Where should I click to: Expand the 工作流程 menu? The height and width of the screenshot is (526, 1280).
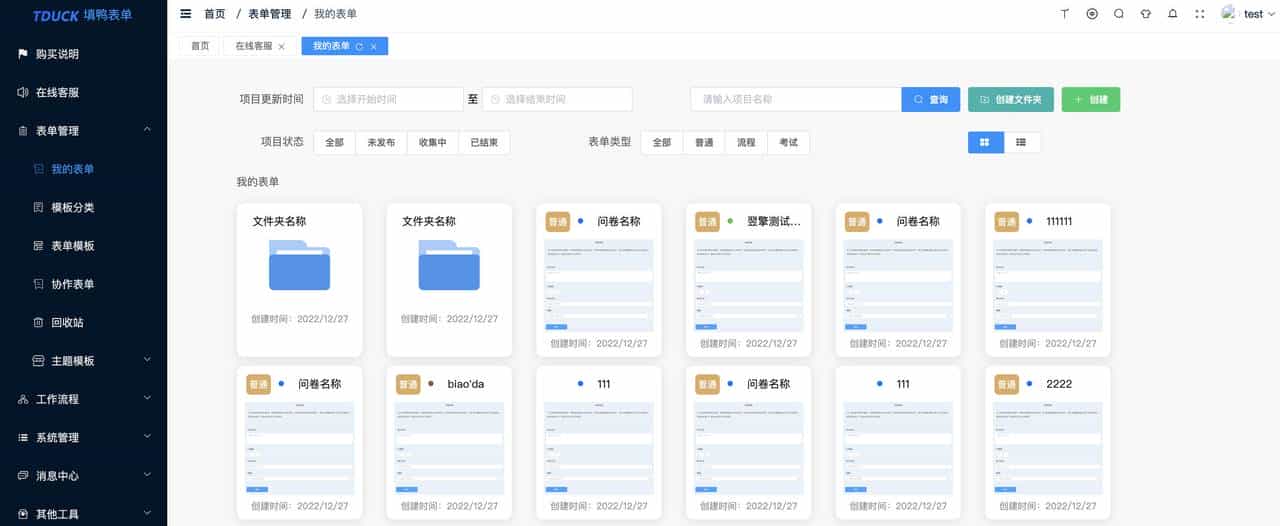pyautogui.click(x=147, y=399)
